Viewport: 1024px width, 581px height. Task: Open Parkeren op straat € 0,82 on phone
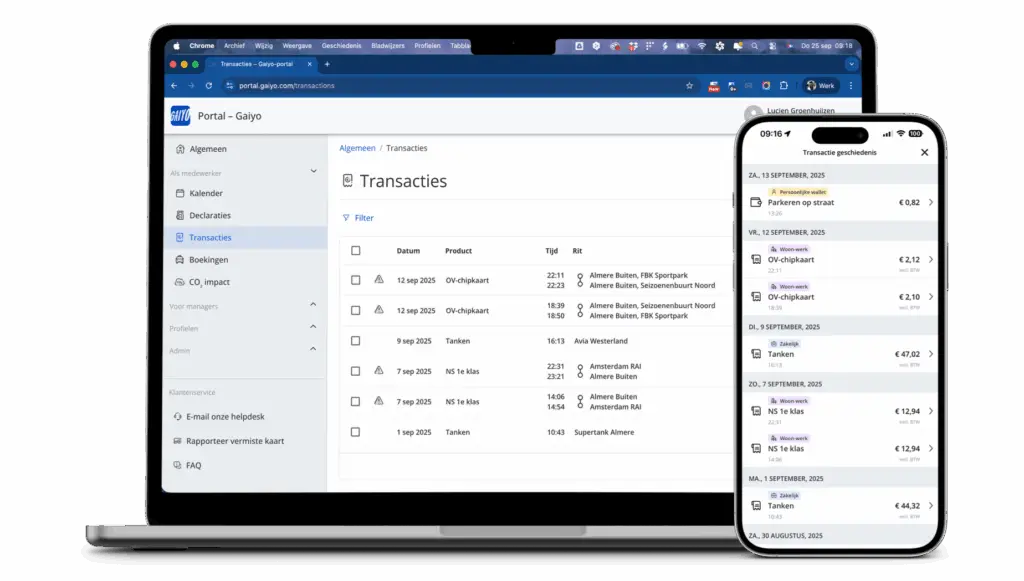click(x=840, y=202)
